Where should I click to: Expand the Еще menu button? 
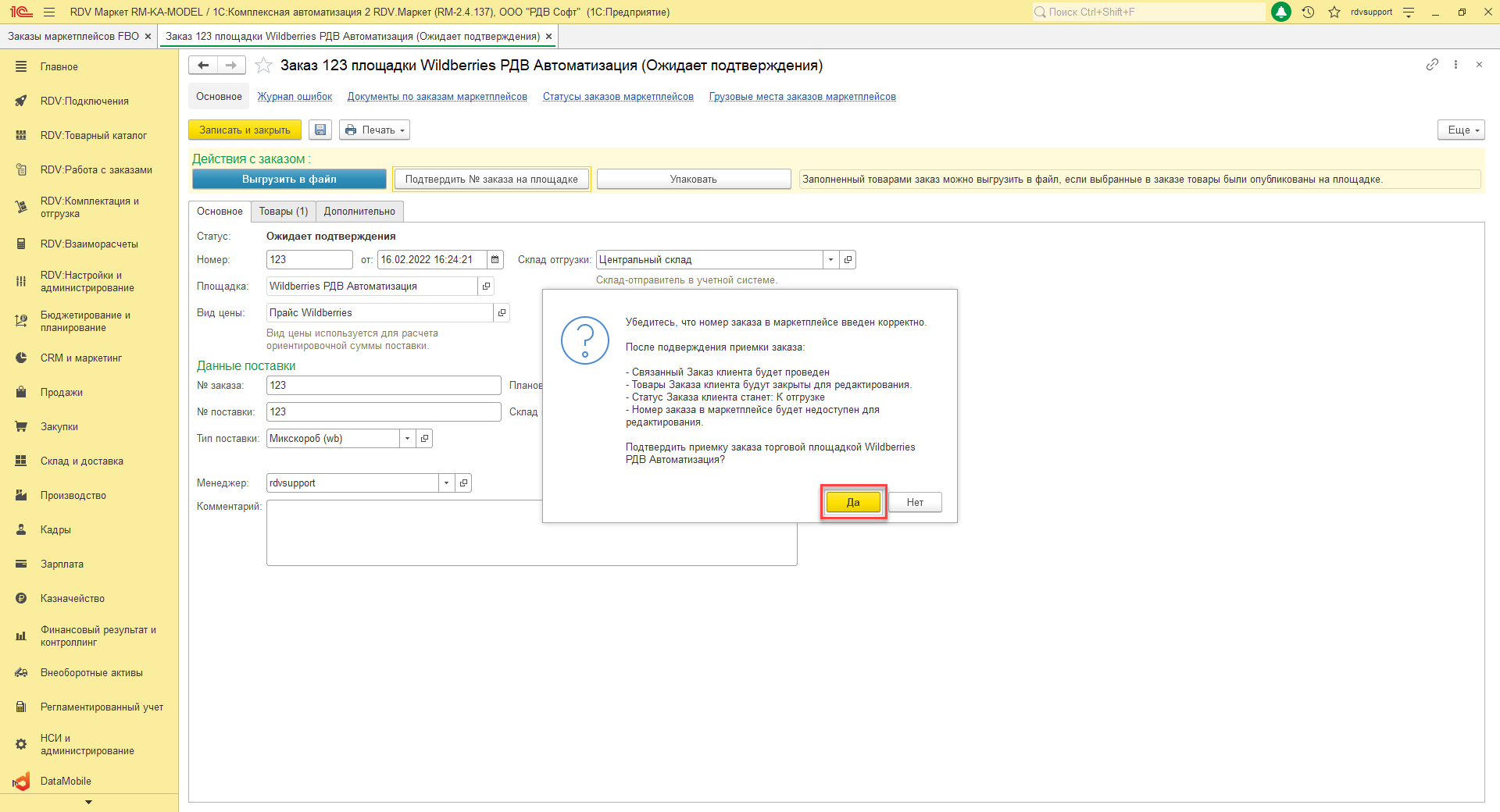(x=1461, y=130)
